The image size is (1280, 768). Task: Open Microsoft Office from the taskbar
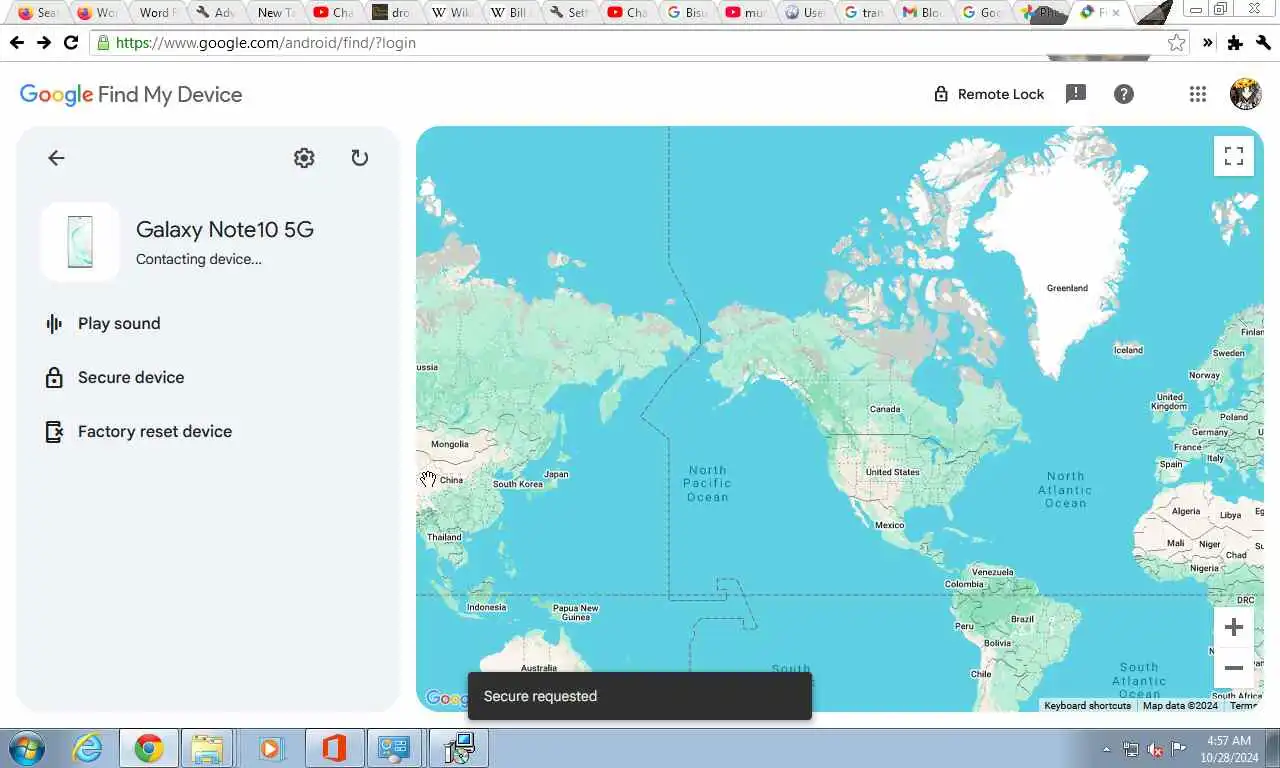click(334, 748)
